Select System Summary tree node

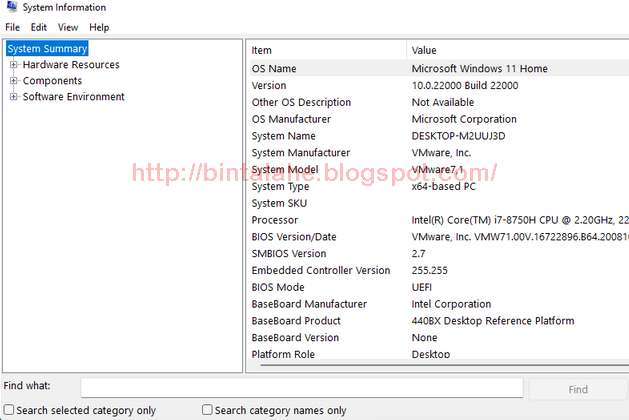tap(47, 49)
